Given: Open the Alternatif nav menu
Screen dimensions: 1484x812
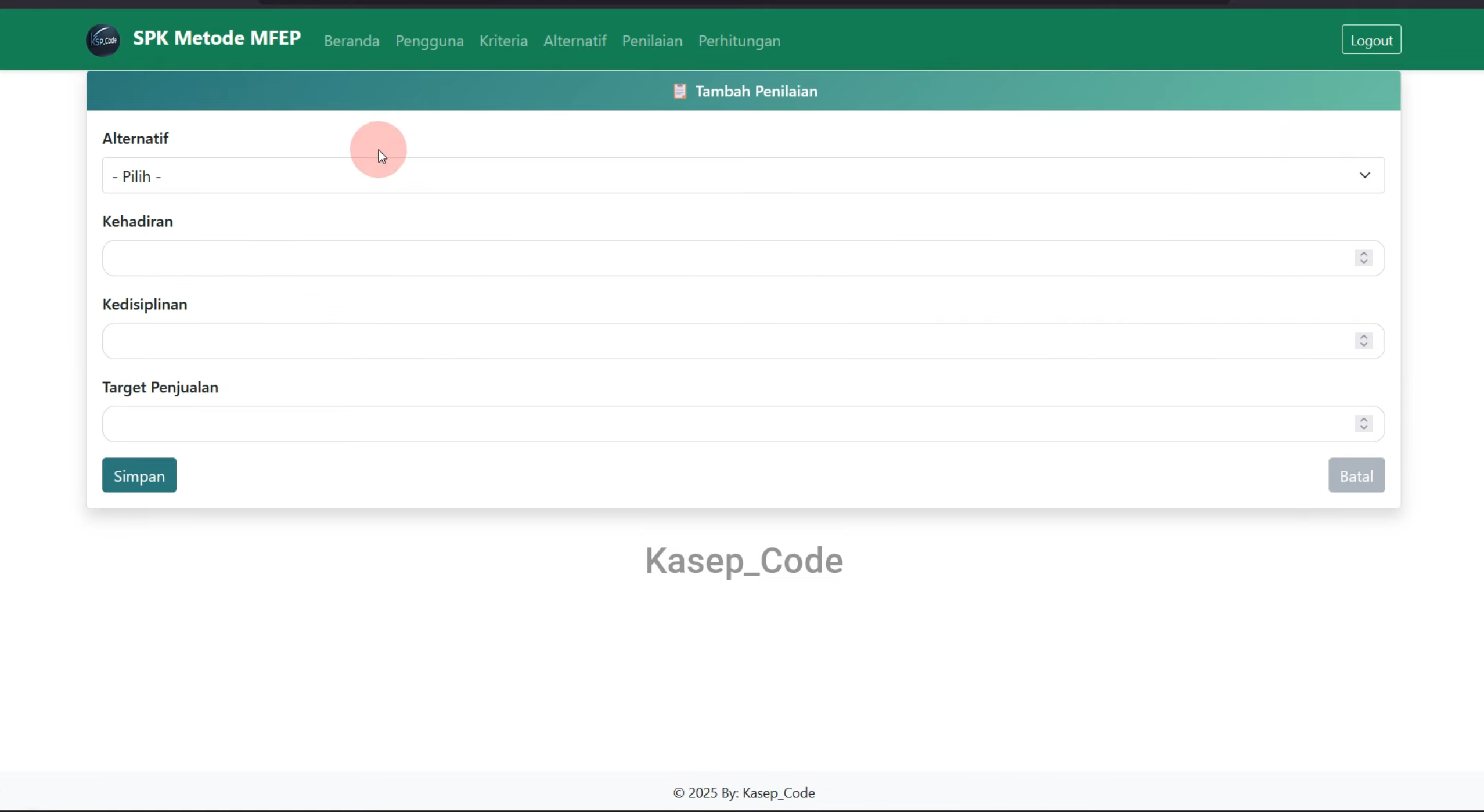Looking at the screenshot, I should [575, 41].
